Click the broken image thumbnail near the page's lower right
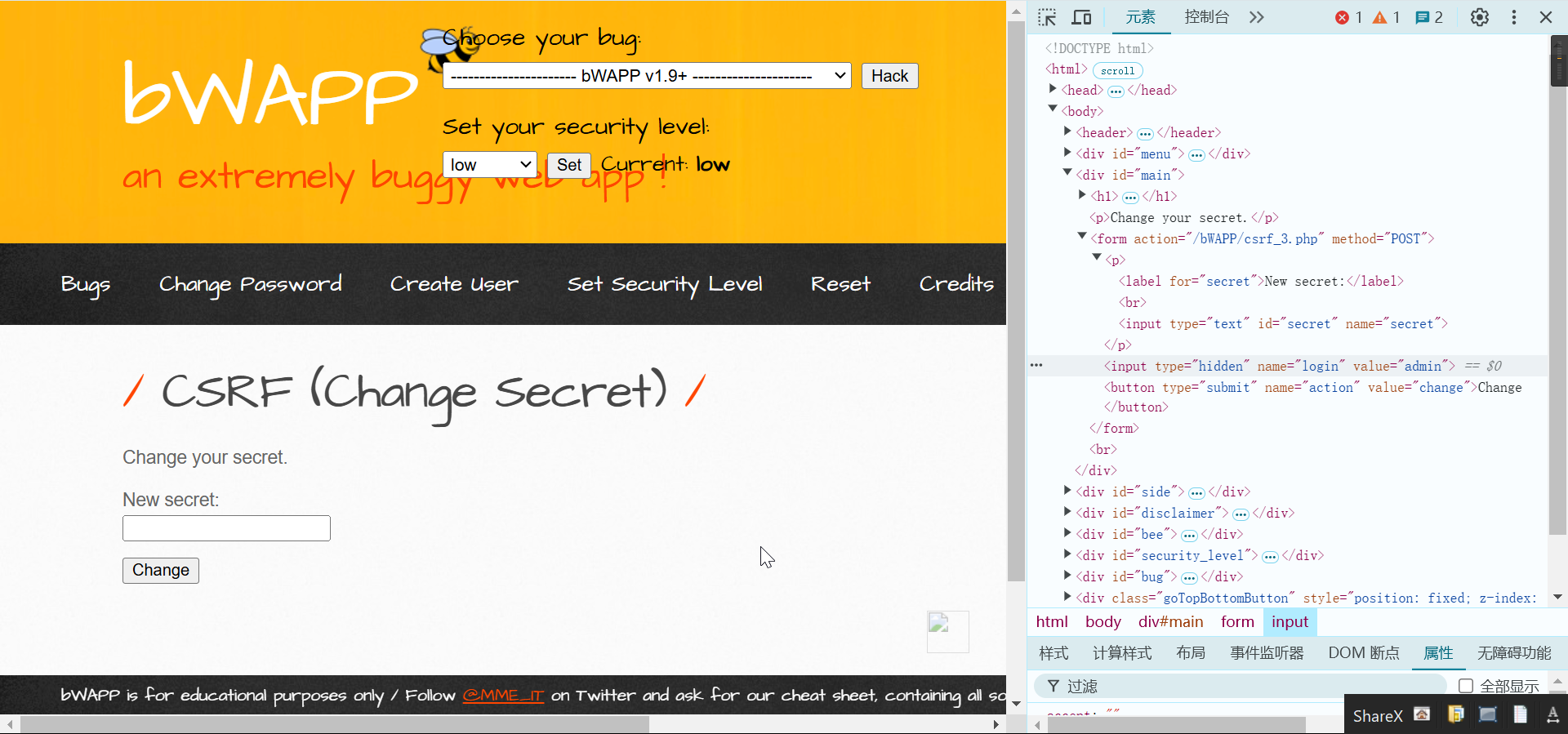This screenshot has height=734, width=1568. [x=947, y=631]
